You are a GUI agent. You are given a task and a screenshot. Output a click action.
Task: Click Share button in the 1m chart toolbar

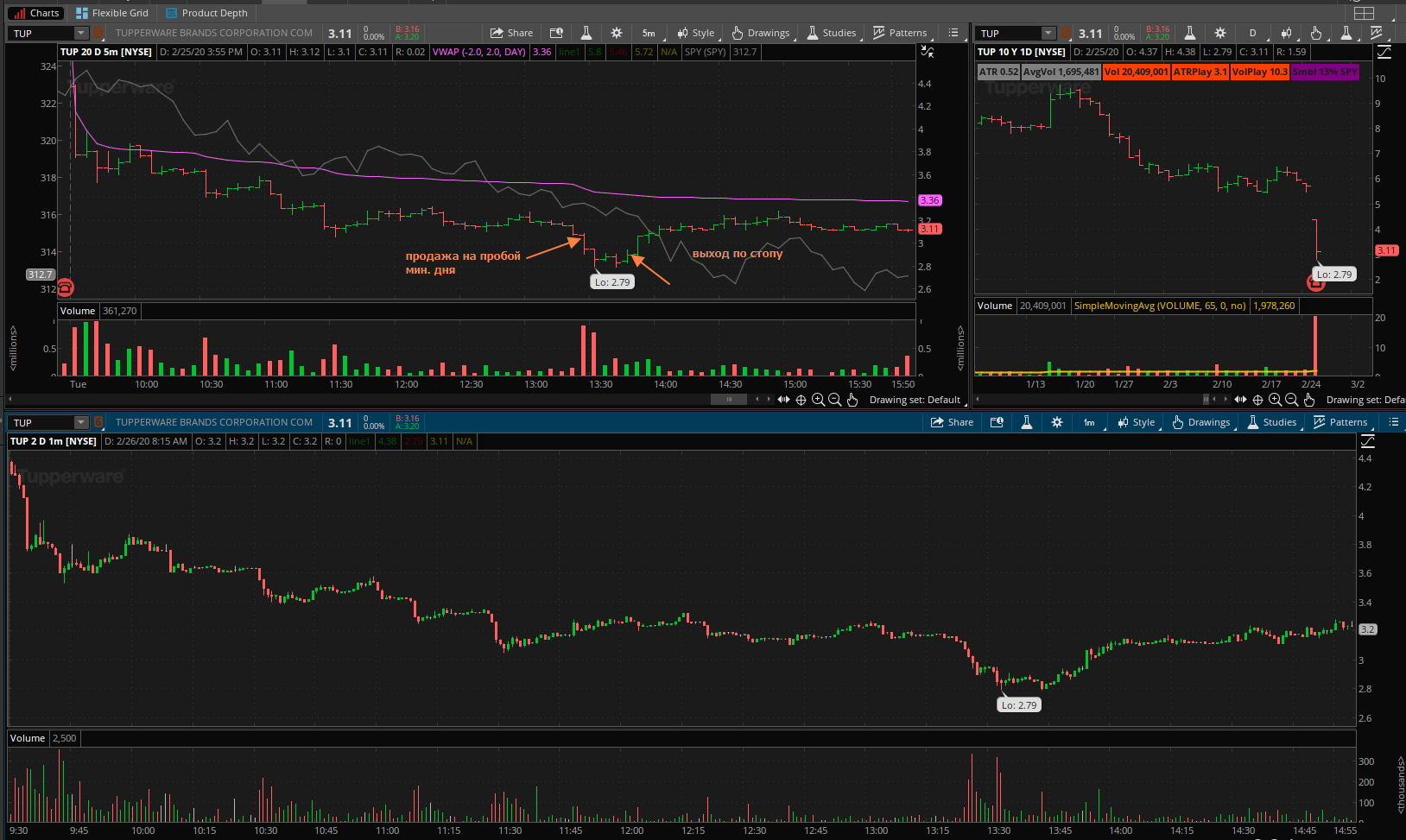953,422
